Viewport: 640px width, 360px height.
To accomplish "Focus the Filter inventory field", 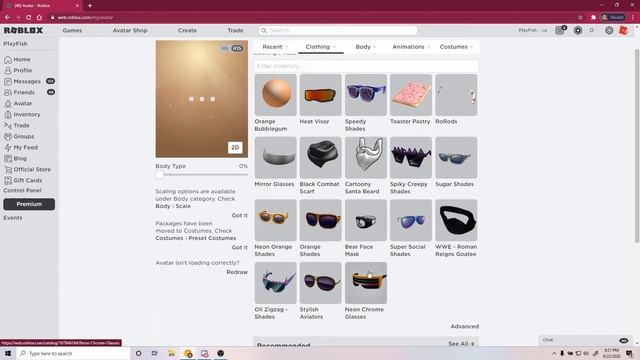I will point(366,66).
